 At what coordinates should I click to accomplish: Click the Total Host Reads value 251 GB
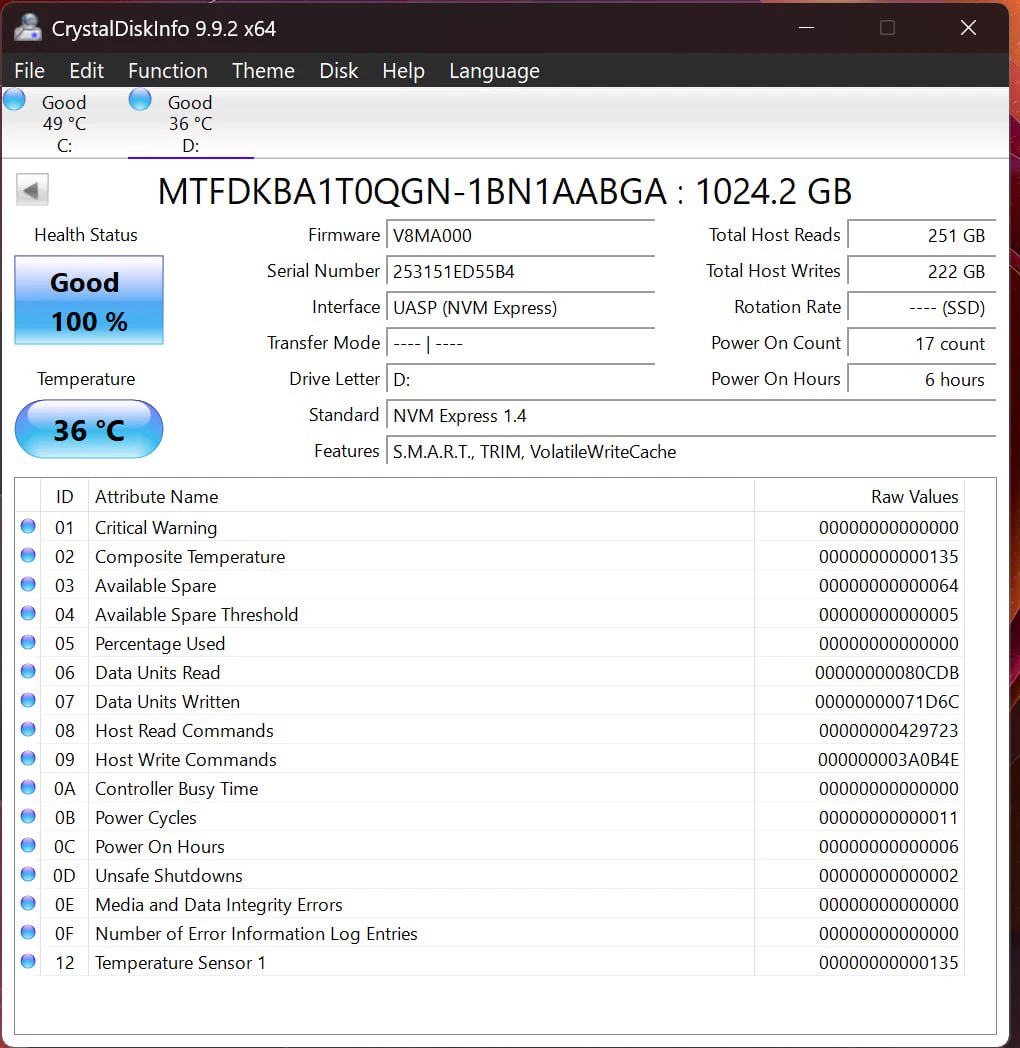tap(922, 236)
